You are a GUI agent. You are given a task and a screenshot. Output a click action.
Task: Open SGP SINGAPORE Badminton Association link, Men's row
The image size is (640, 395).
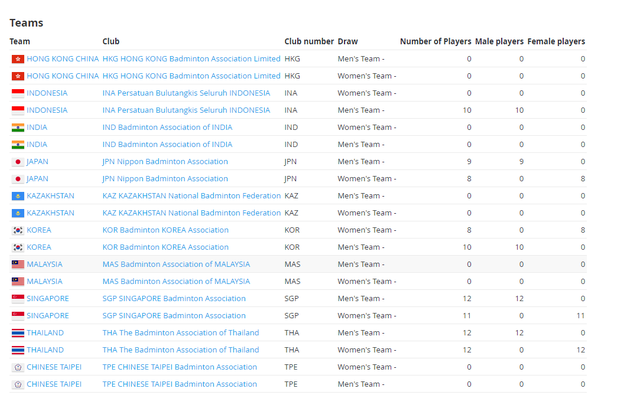point(174,299)
